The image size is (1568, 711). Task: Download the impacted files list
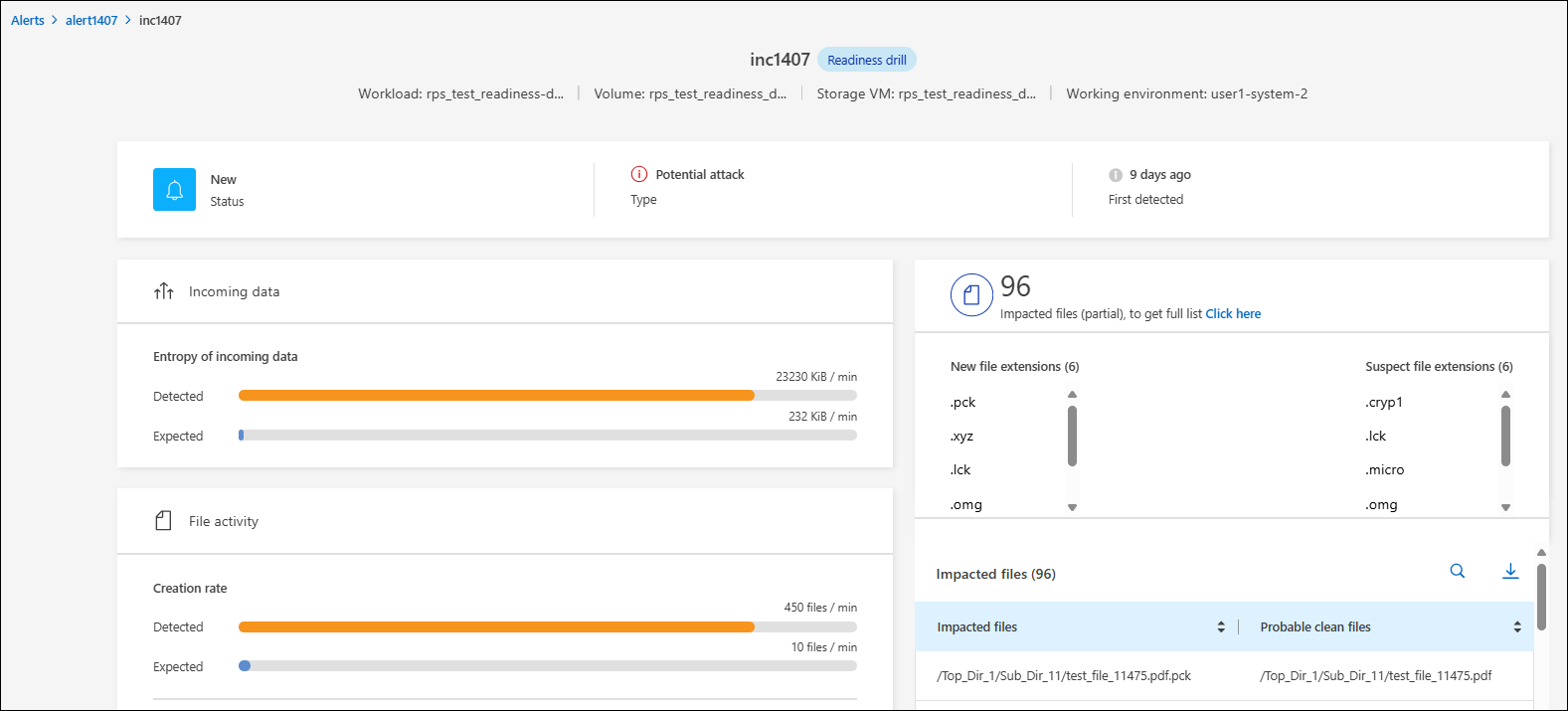[1510, 571]
